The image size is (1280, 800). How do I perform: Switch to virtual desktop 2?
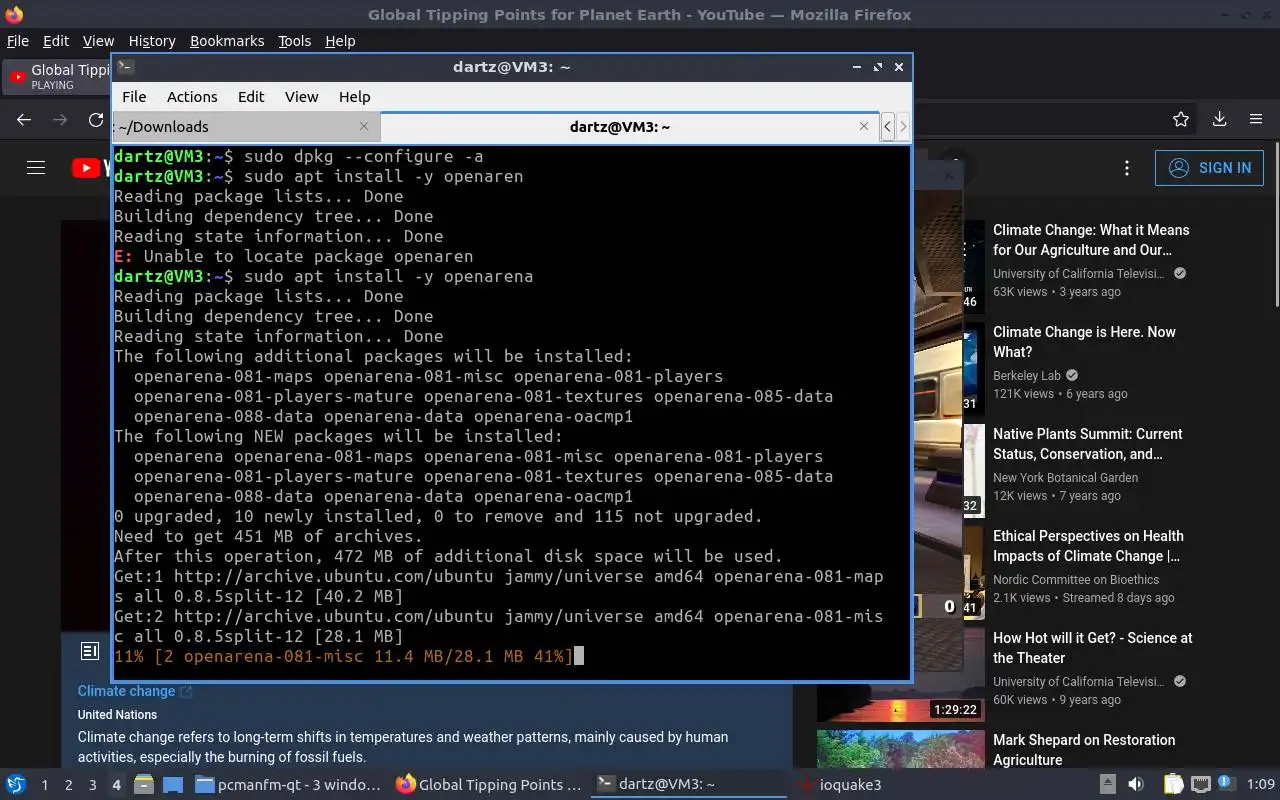pos(69,785)
